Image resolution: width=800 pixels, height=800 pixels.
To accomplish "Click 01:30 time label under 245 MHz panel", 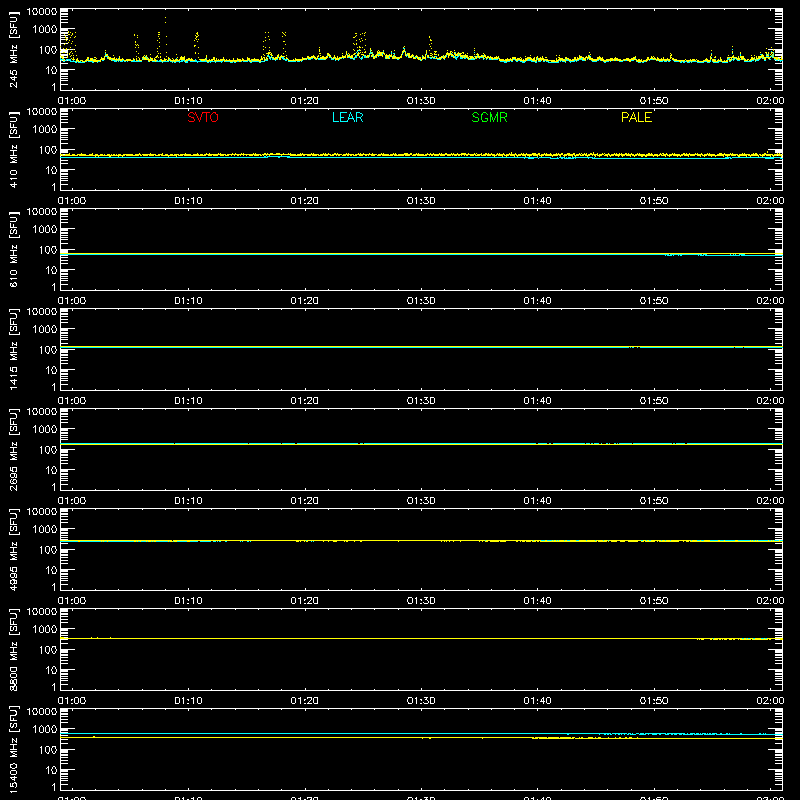I will click(421, 101).
